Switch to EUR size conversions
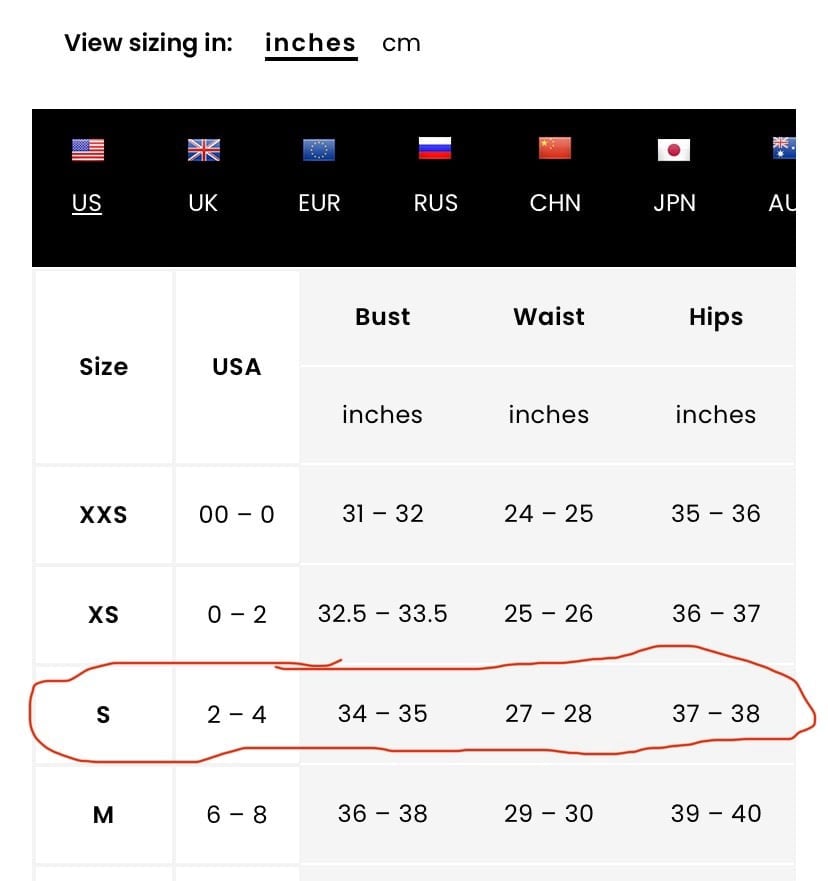Viewport: 828px width, 881px height. pyautogui.click(x=319, y=203)
